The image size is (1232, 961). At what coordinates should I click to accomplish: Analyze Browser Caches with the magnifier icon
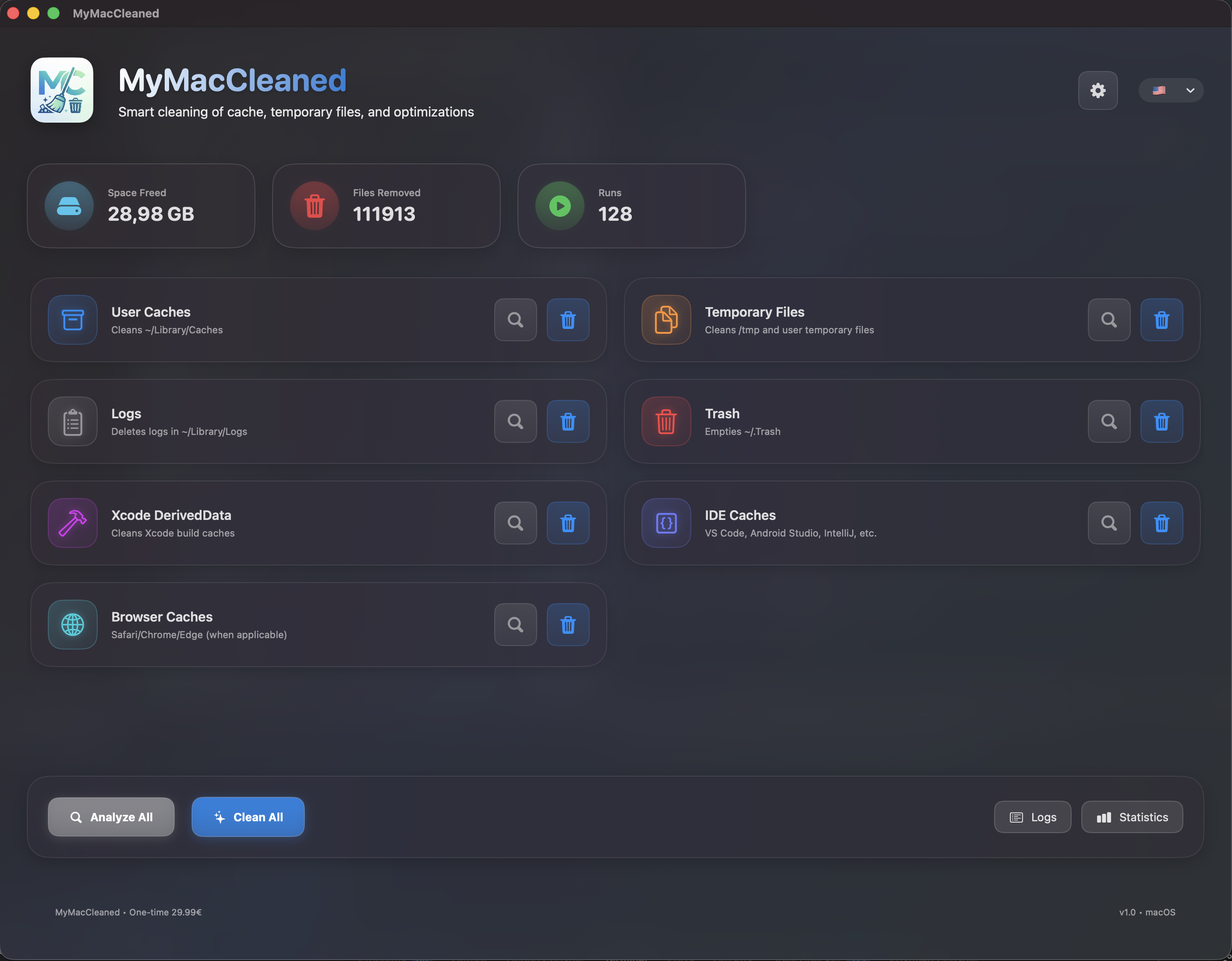(x=514, y=624)
